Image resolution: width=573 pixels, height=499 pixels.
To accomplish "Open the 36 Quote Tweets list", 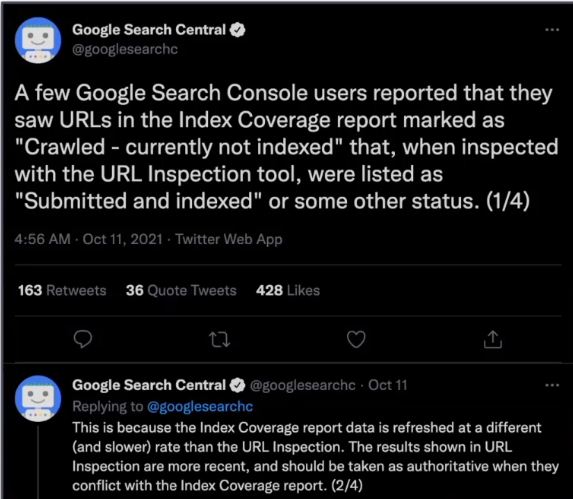I will tap(181, 290).
